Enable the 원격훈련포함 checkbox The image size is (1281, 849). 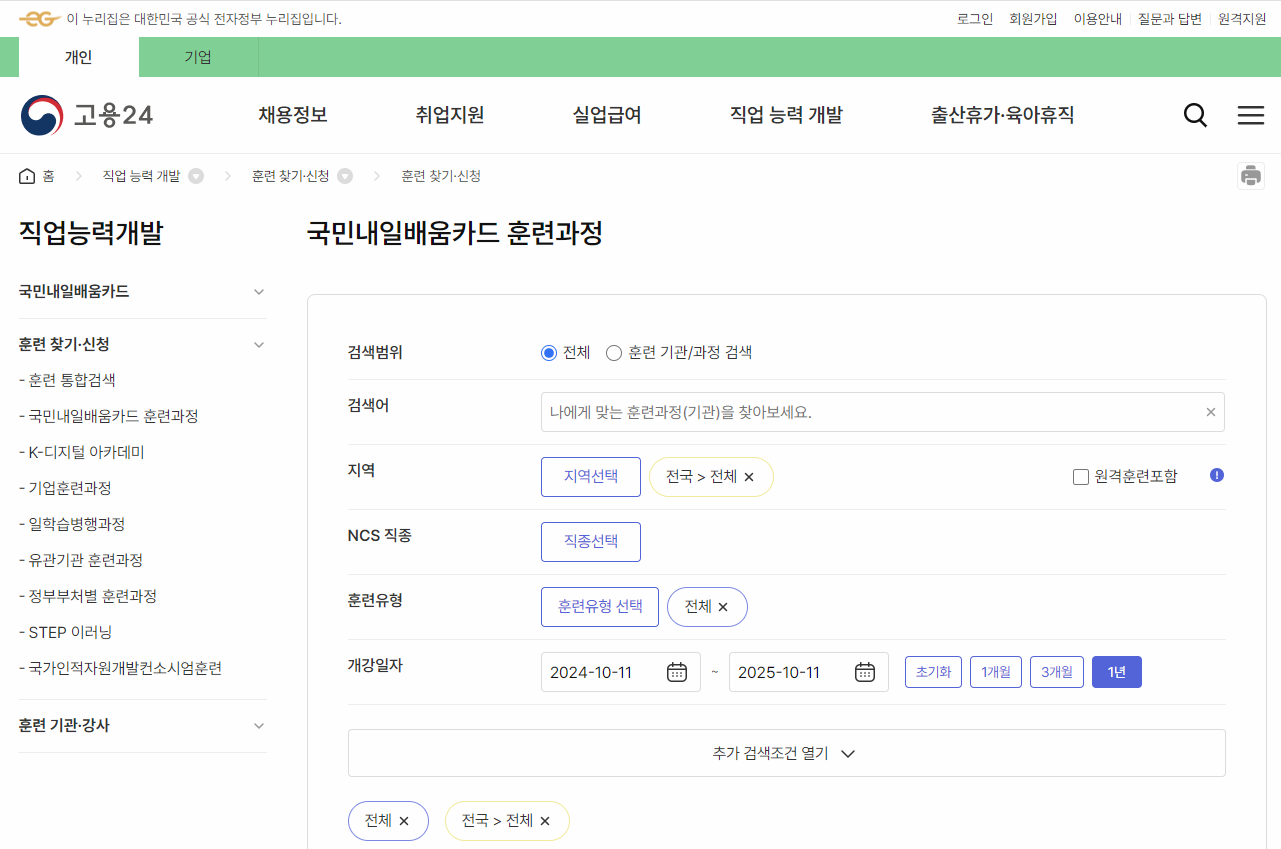point(1081,476)
